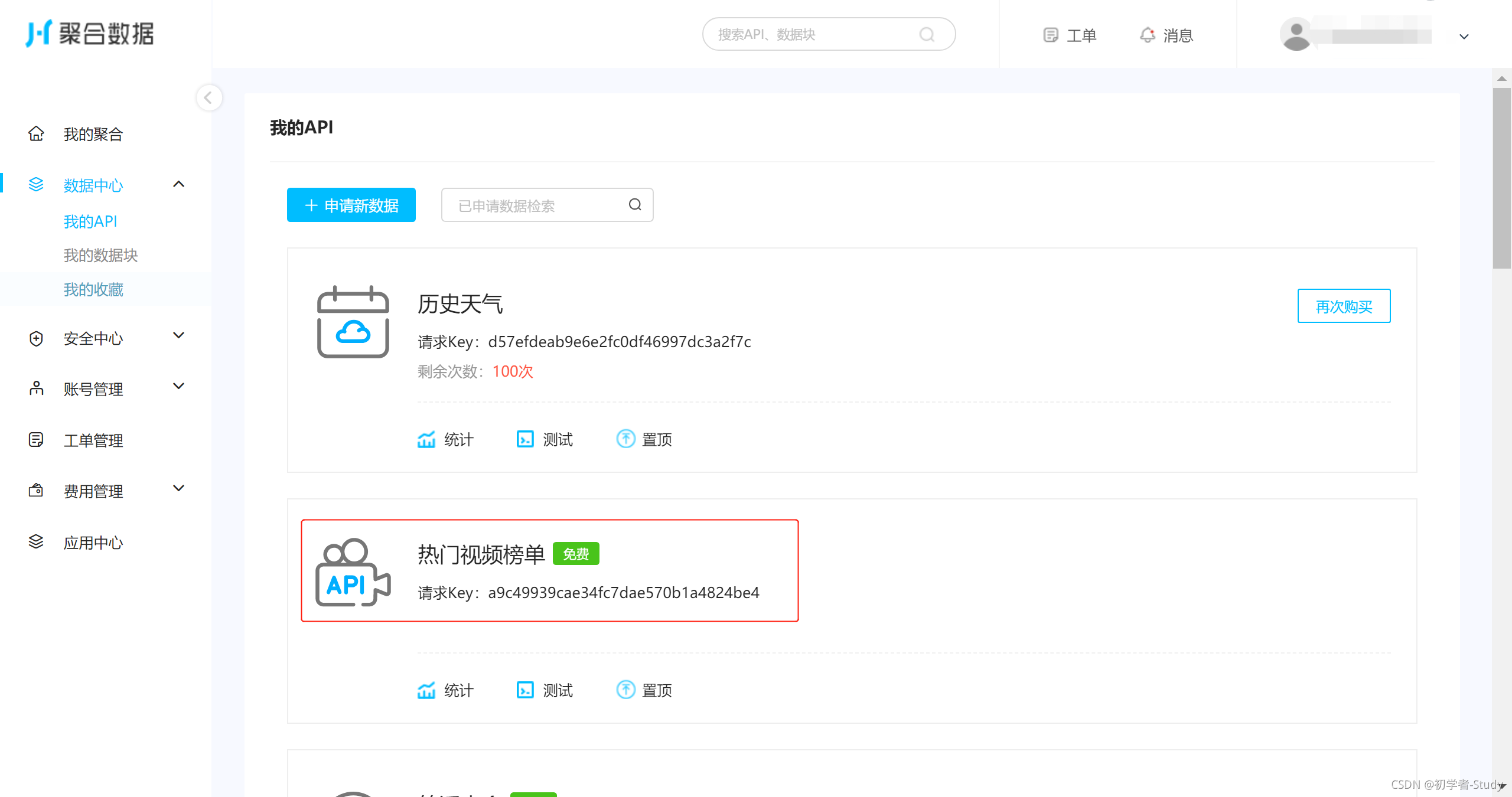Select 我的收藏 submenu item
The image size is (1512, 797).
(x=93, y=289)
